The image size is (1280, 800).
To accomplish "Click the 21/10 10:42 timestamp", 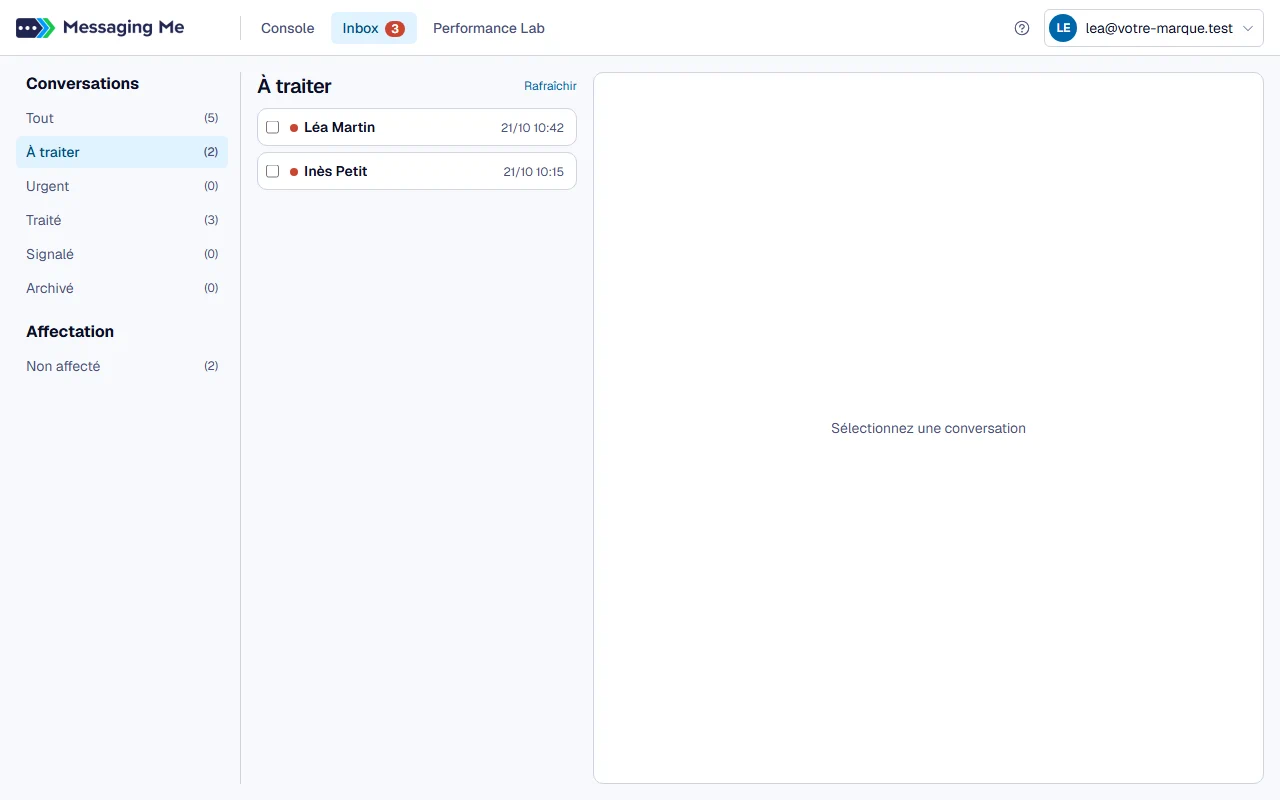I will pos(532,128).
